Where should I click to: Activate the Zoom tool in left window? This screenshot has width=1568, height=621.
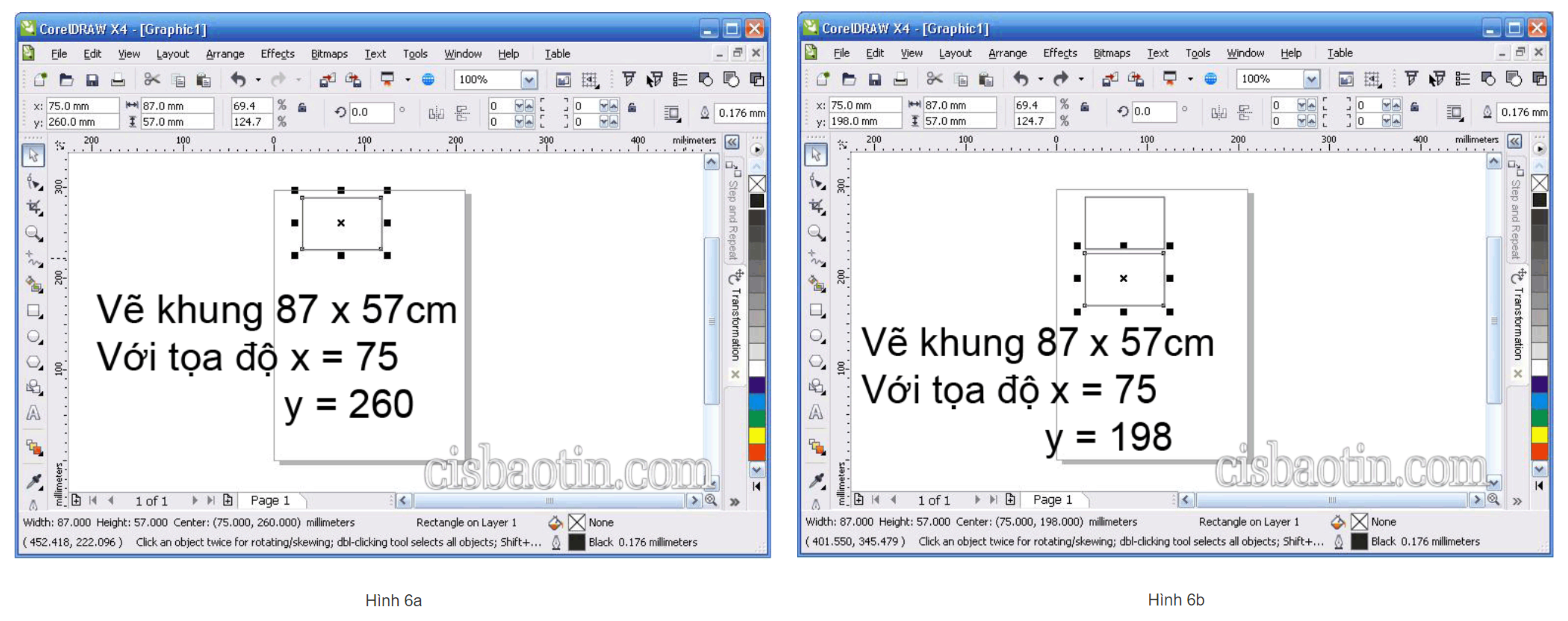34,233
